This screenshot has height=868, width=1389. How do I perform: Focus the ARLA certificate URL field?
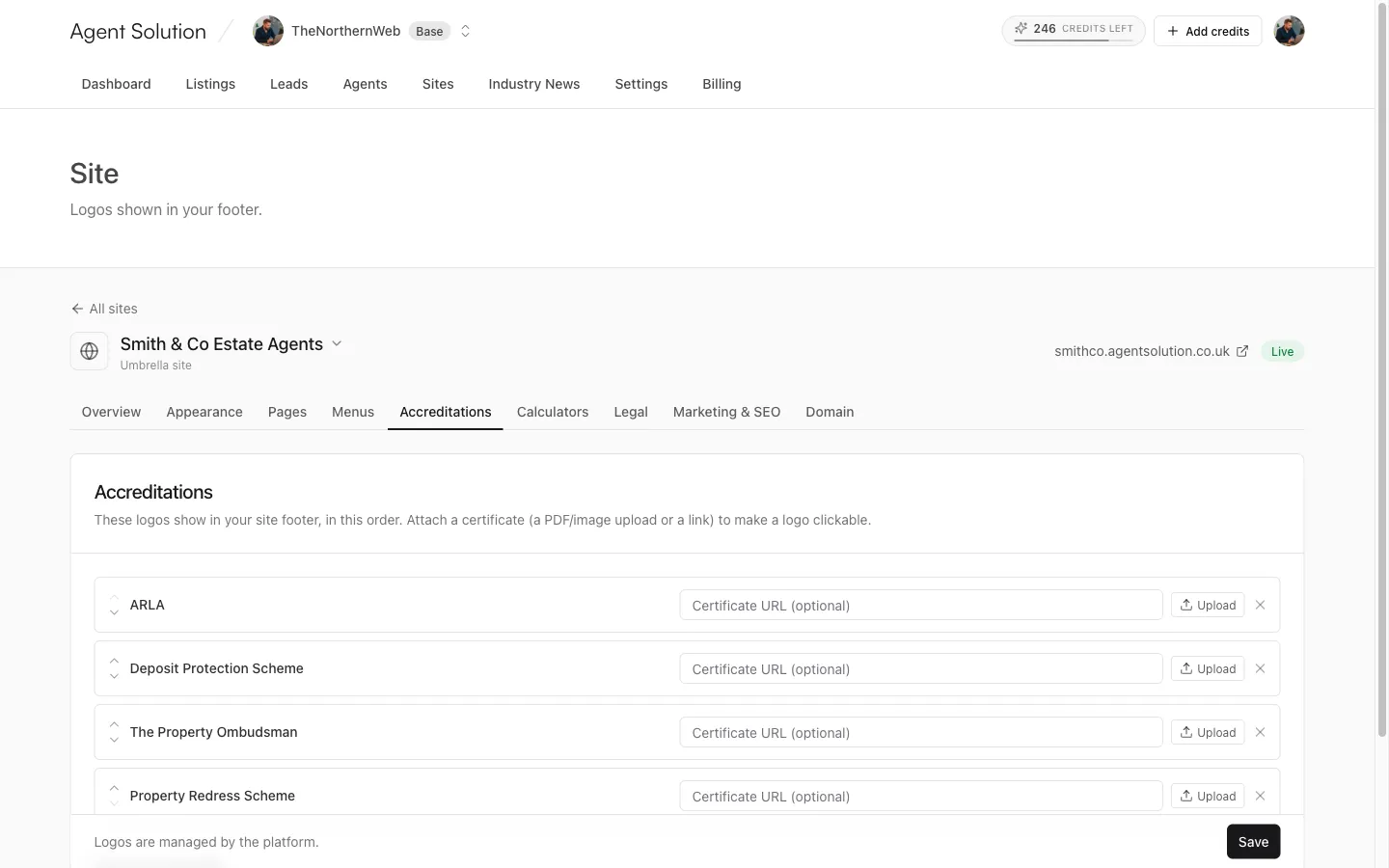pyautogui.click(x=921, y=605)
